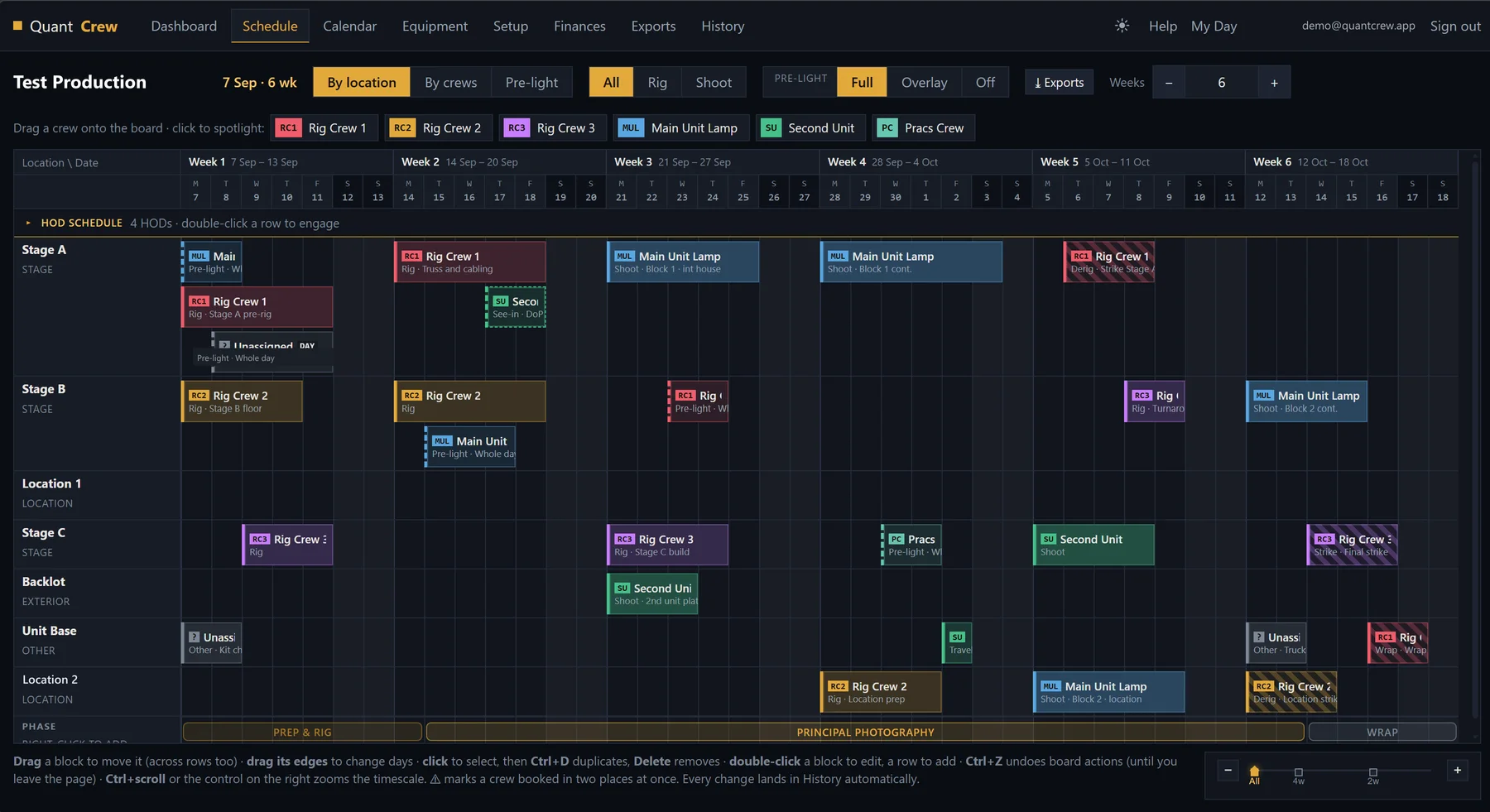Open the Setup tab

click(x=511, y=26)
